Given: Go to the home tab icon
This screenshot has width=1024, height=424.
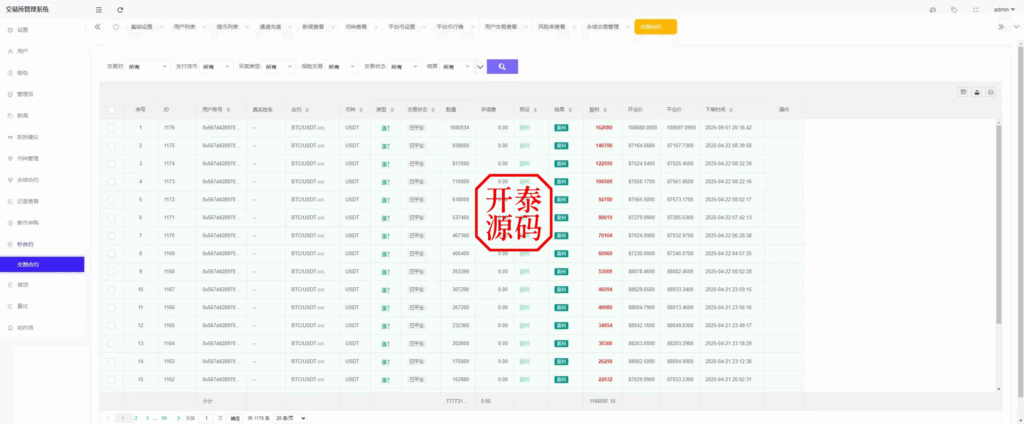Looking at the screenshot, I should (x=116, y=27).
